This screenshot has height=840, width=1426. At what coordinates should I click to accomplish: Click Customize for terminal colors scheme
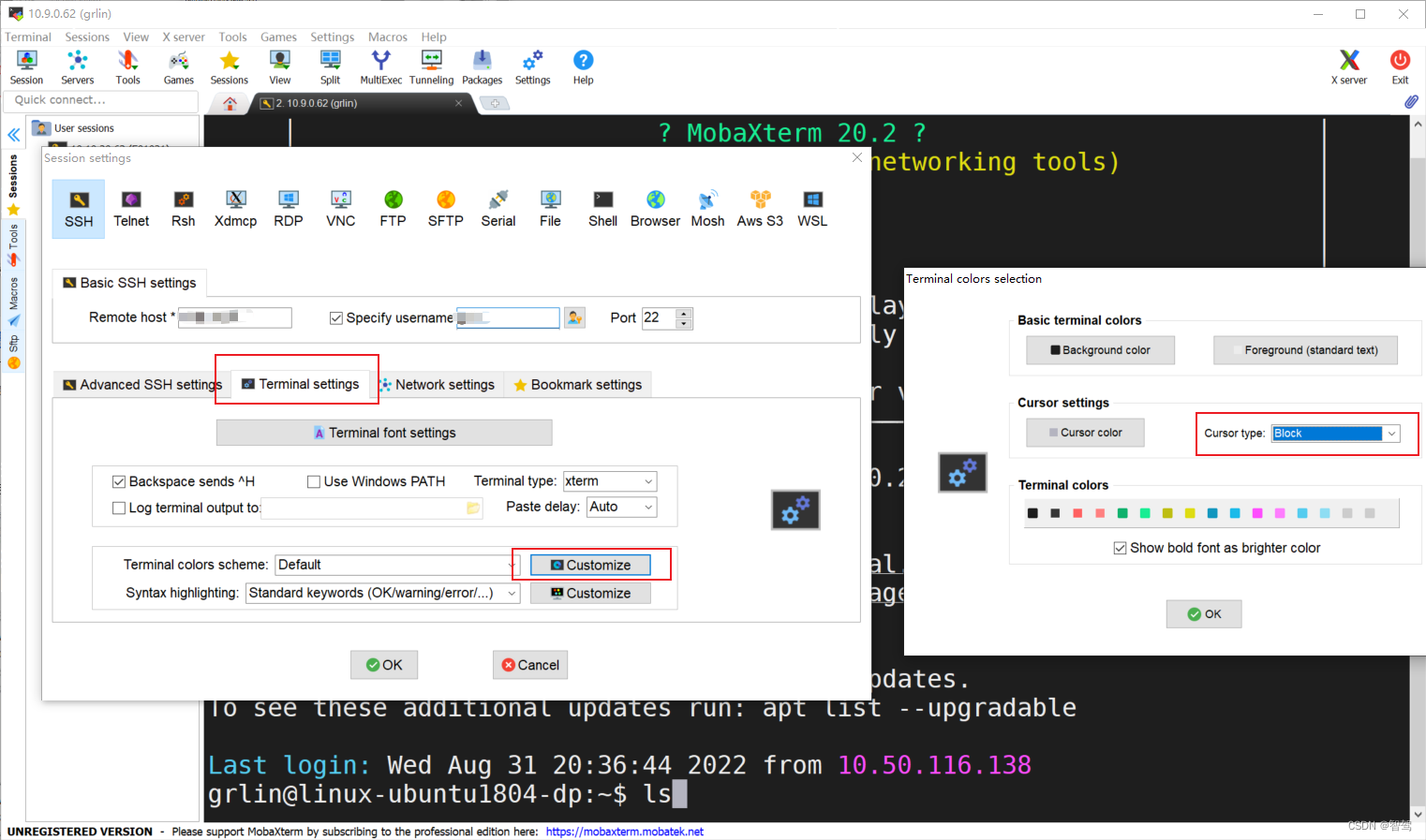590,565
